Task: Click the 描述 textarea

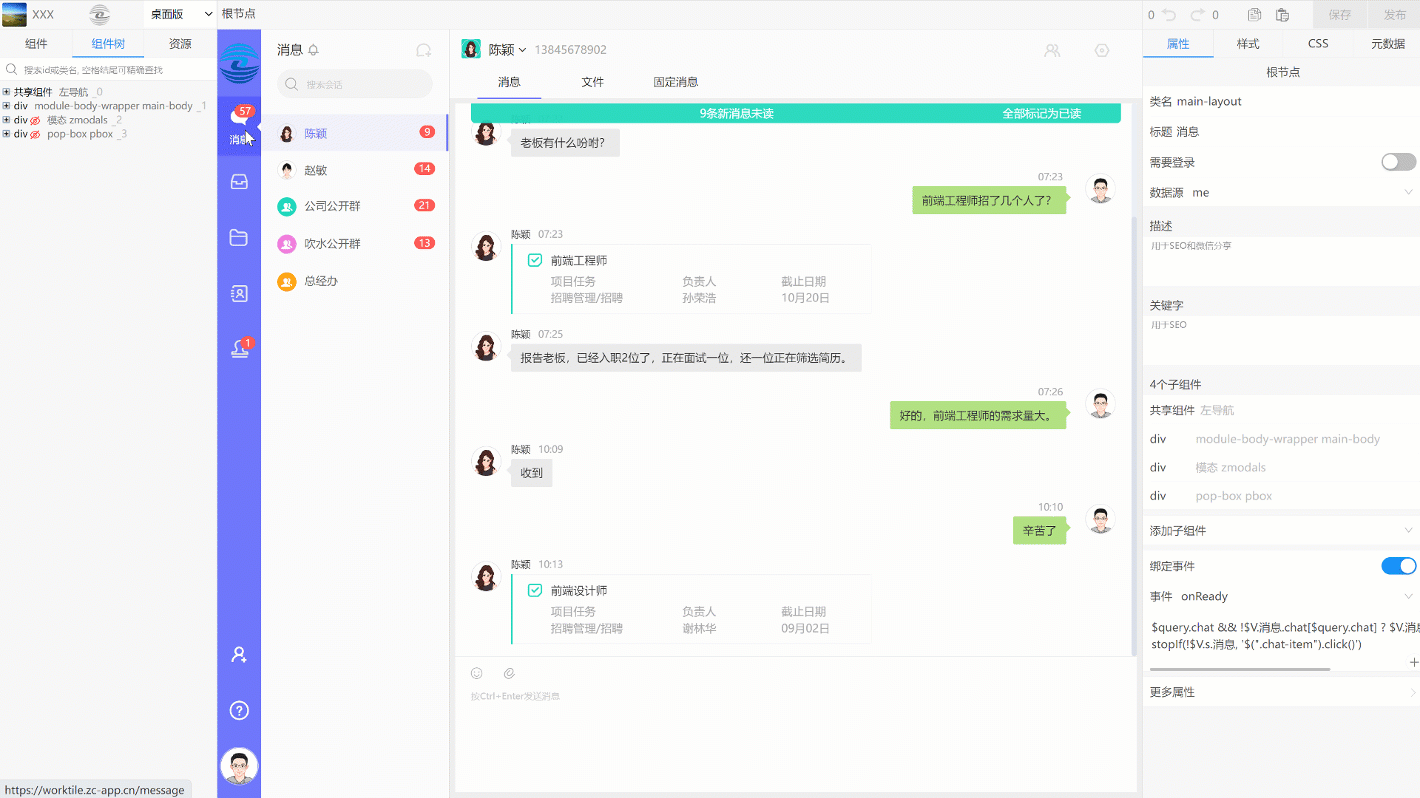Action: click(x=1281, y=260)
